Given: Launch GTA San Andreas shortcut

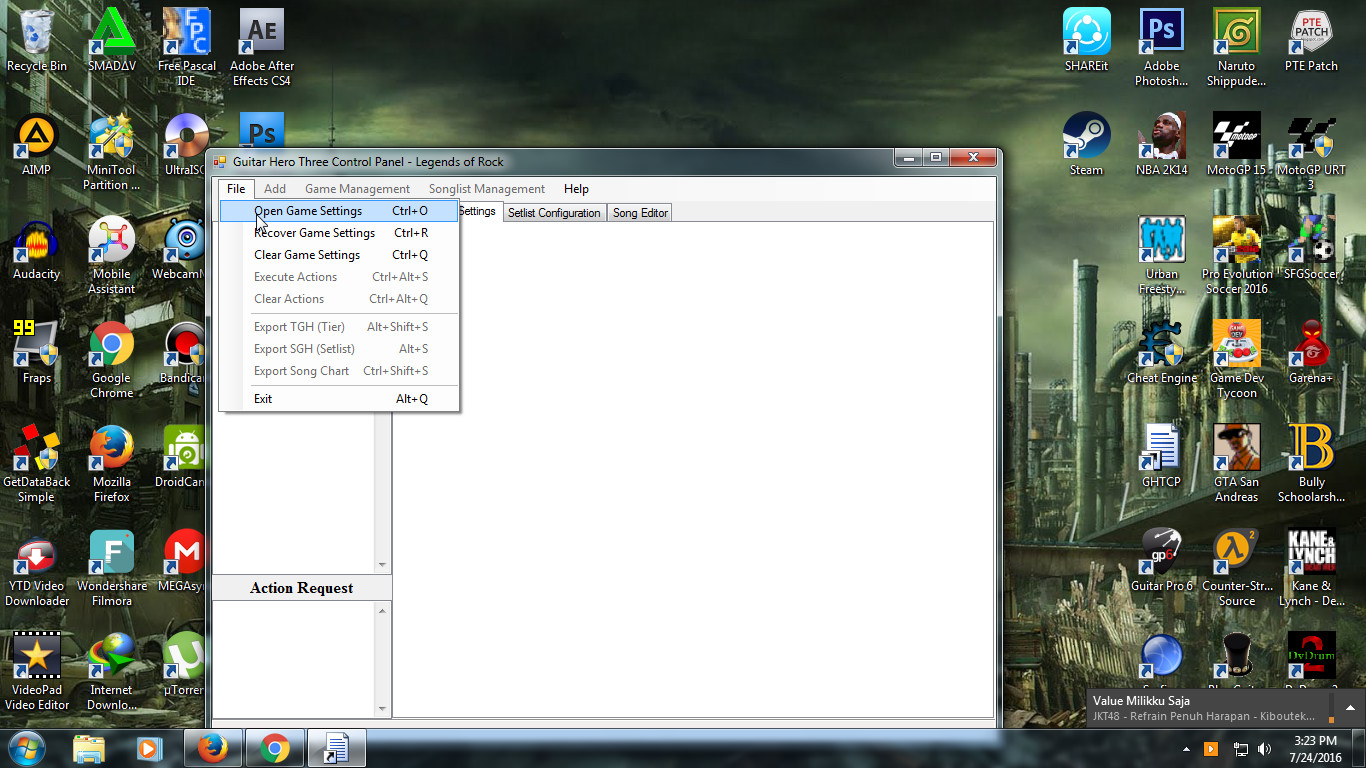Looking at the screenshot, I should [x=1237, y=464].
